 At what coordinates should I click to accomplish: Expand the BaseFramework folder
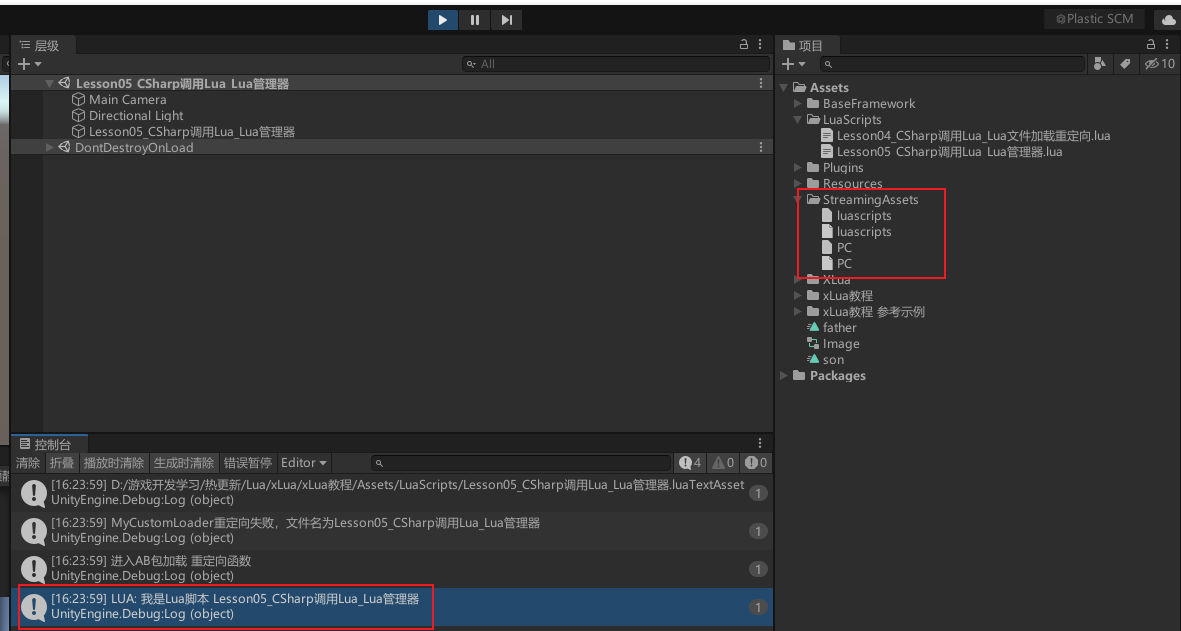[798, 104]
